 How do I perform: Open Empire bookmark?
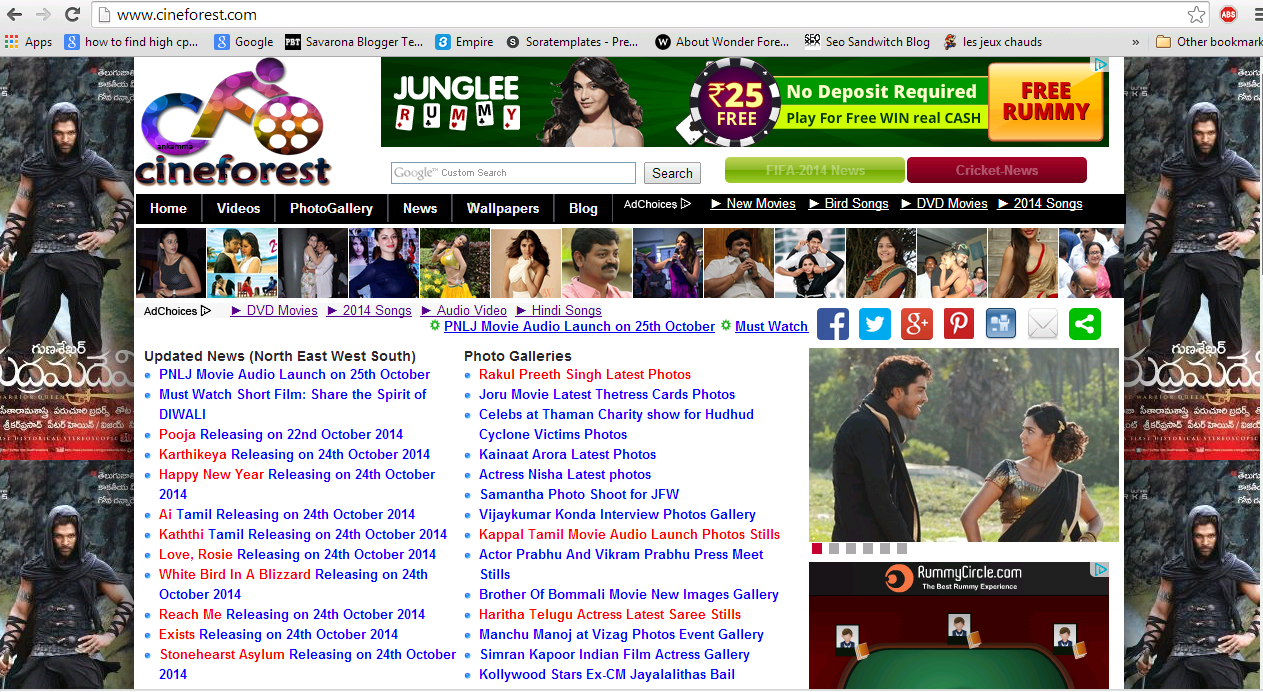465,42
